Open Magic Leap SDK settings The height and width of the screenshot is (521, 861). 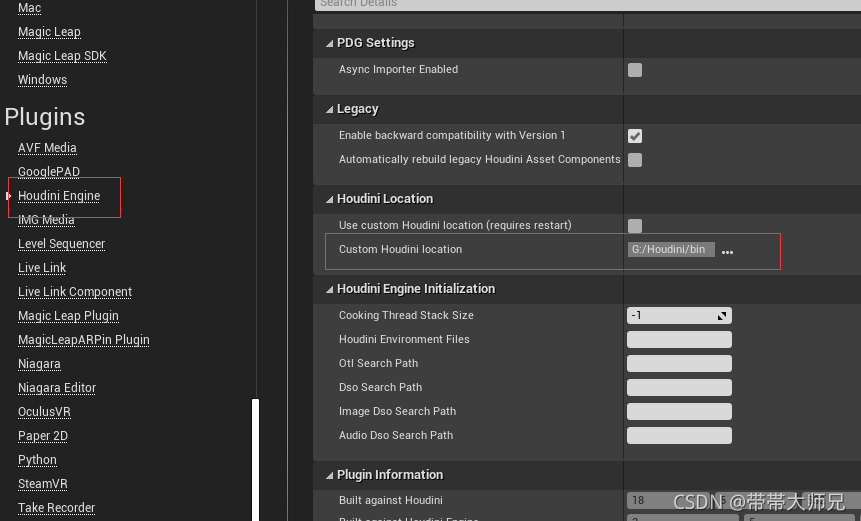(x=62, y=56)
